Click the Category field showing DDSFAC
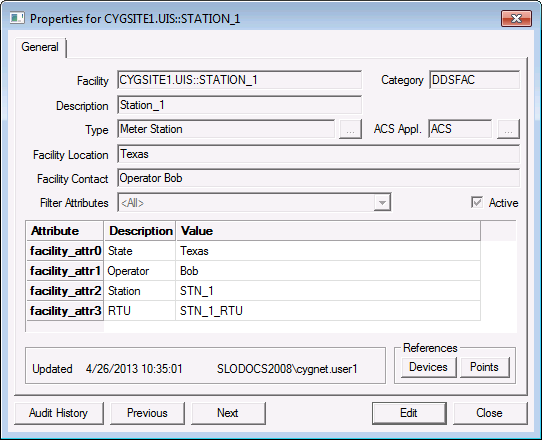The width and height of the screenshot is (542, 440). coord(474,80)
